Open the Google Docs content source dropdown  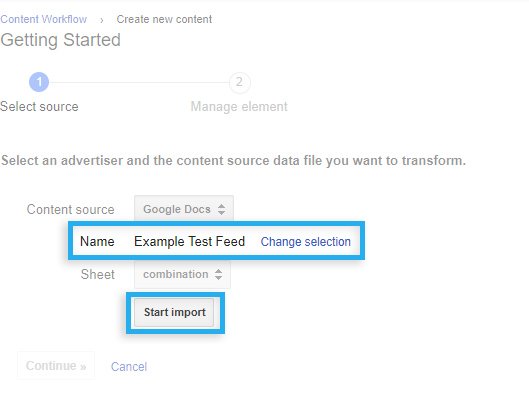(x=184, y=209)
